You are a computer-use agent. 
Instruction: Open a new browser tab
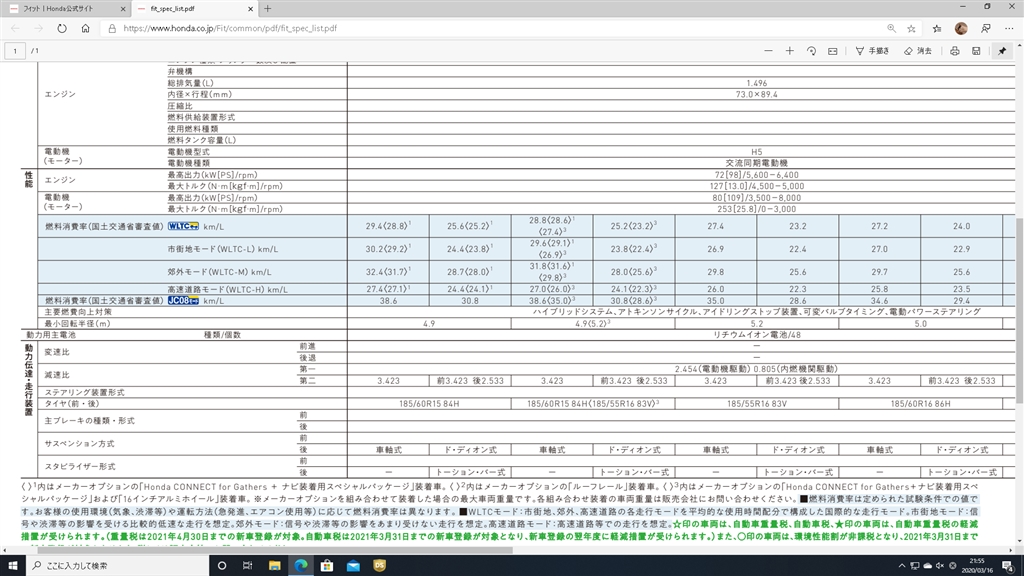point(268,9)
